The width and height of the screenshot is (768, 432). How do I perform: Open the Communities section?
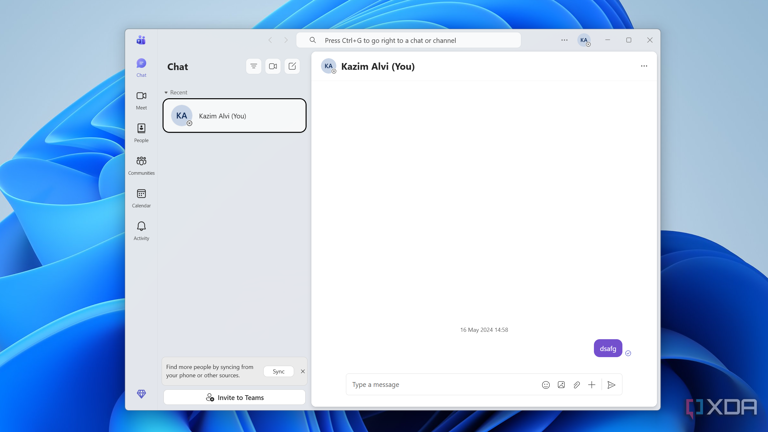click(x=141, y=164)
